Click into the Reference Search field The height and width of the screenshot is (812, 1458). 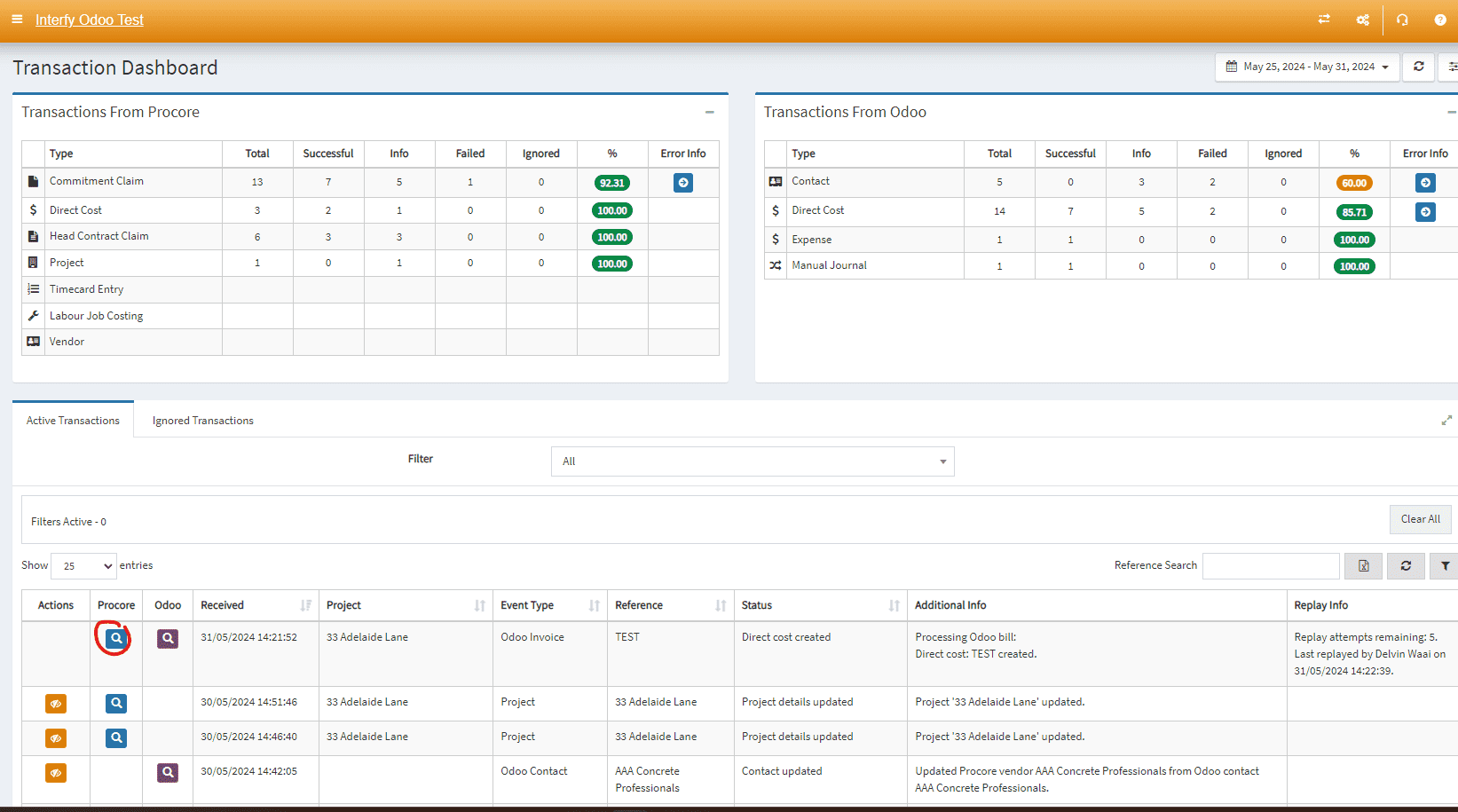(x=1270, y=566)
